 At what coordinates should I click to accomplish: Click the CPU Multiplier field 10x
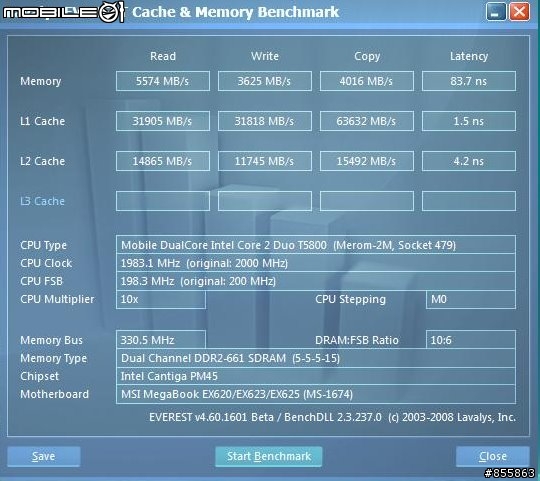161,300
